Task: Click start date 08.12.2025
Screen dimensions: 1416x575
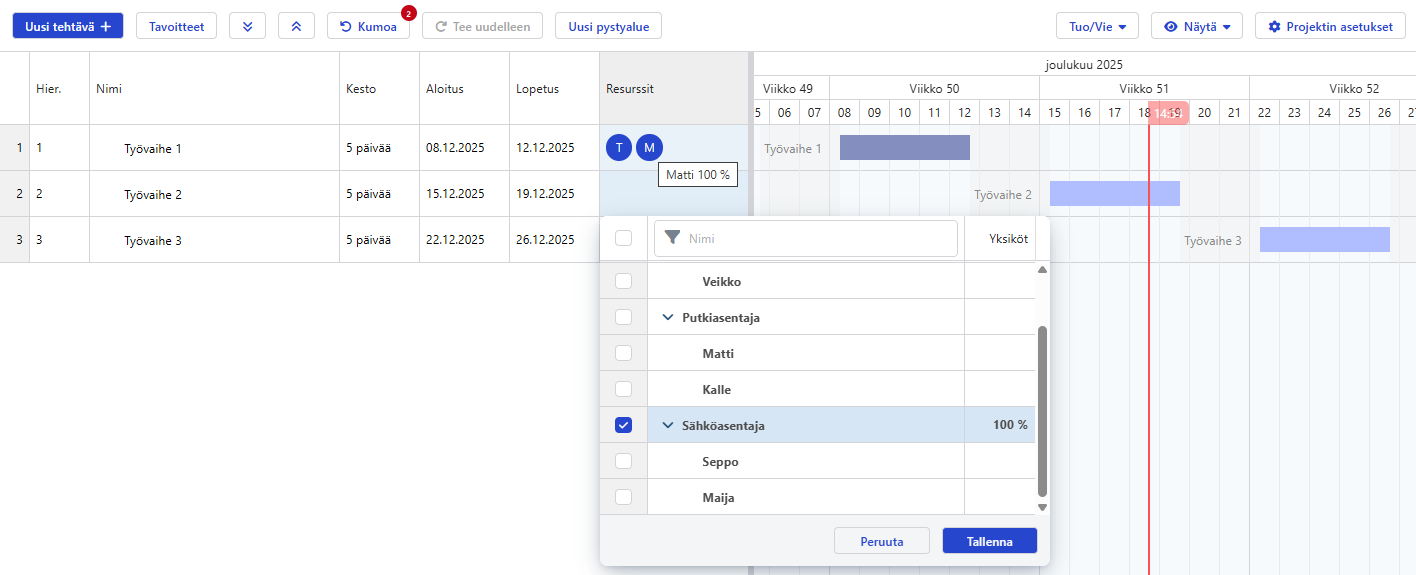Action: pos(465,148)
